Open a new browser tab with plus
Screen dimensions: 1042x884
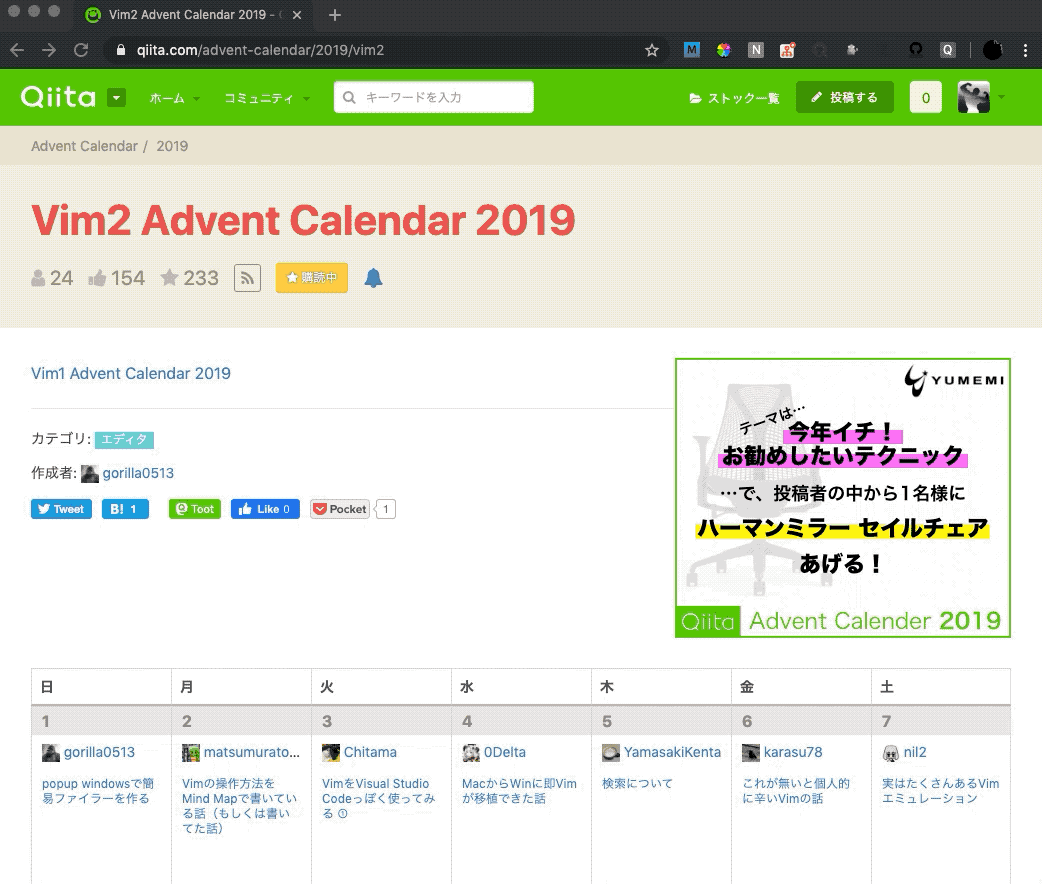pos(335,15)
